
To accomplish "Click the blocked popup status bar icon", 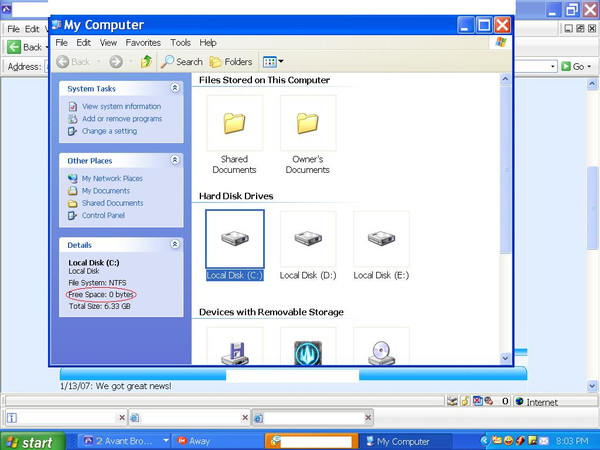I will coord(478,401).
